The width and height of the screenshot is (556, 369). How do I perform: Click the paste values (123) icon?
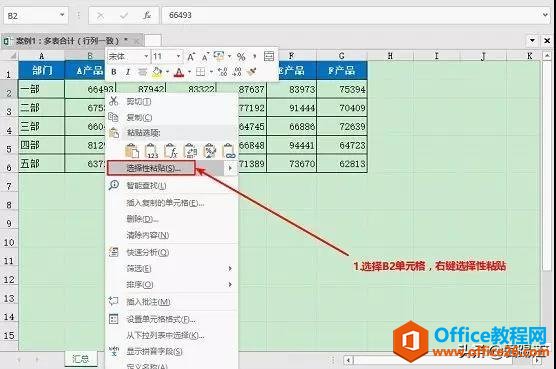(151, 151)
